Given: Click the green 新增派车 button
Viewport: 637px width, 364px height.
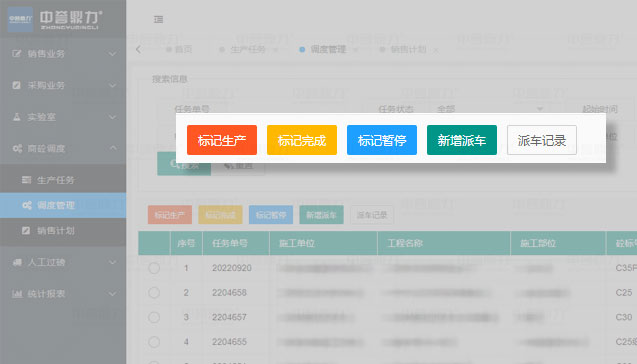Looking at the screenshot, I should tap(462, 140).
